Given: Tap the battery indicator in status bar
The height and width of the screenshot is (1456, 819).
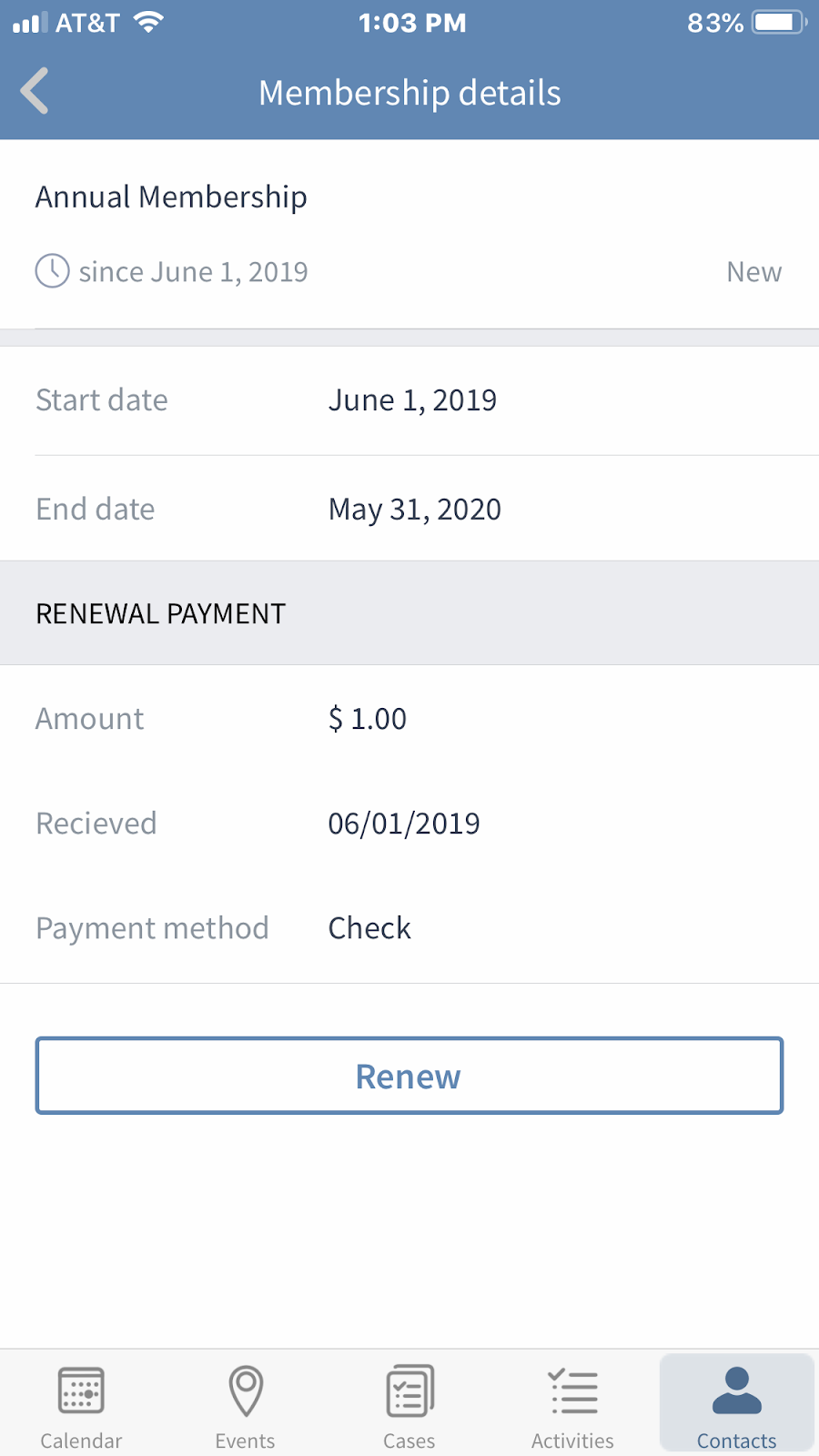Looking at the screenshot, I should 779,23.
